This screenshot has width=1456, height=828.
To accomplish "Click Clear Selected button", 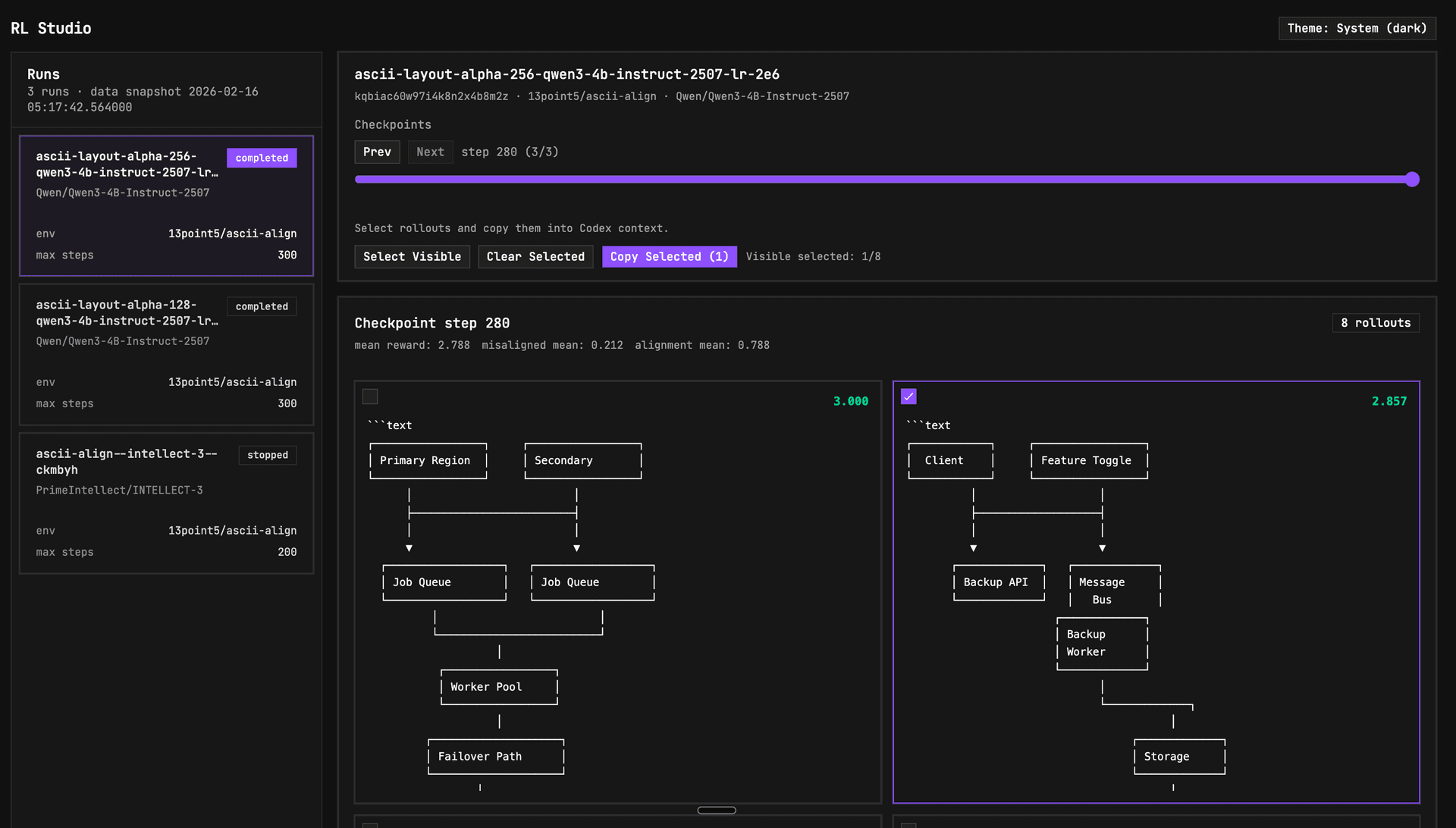I will pyautogui.click(x=535, y=256).
